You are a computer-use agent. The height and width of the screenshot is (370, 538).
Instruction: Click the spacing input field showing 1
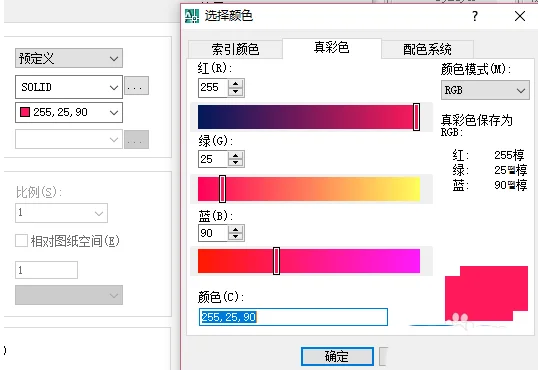[46, 270]
